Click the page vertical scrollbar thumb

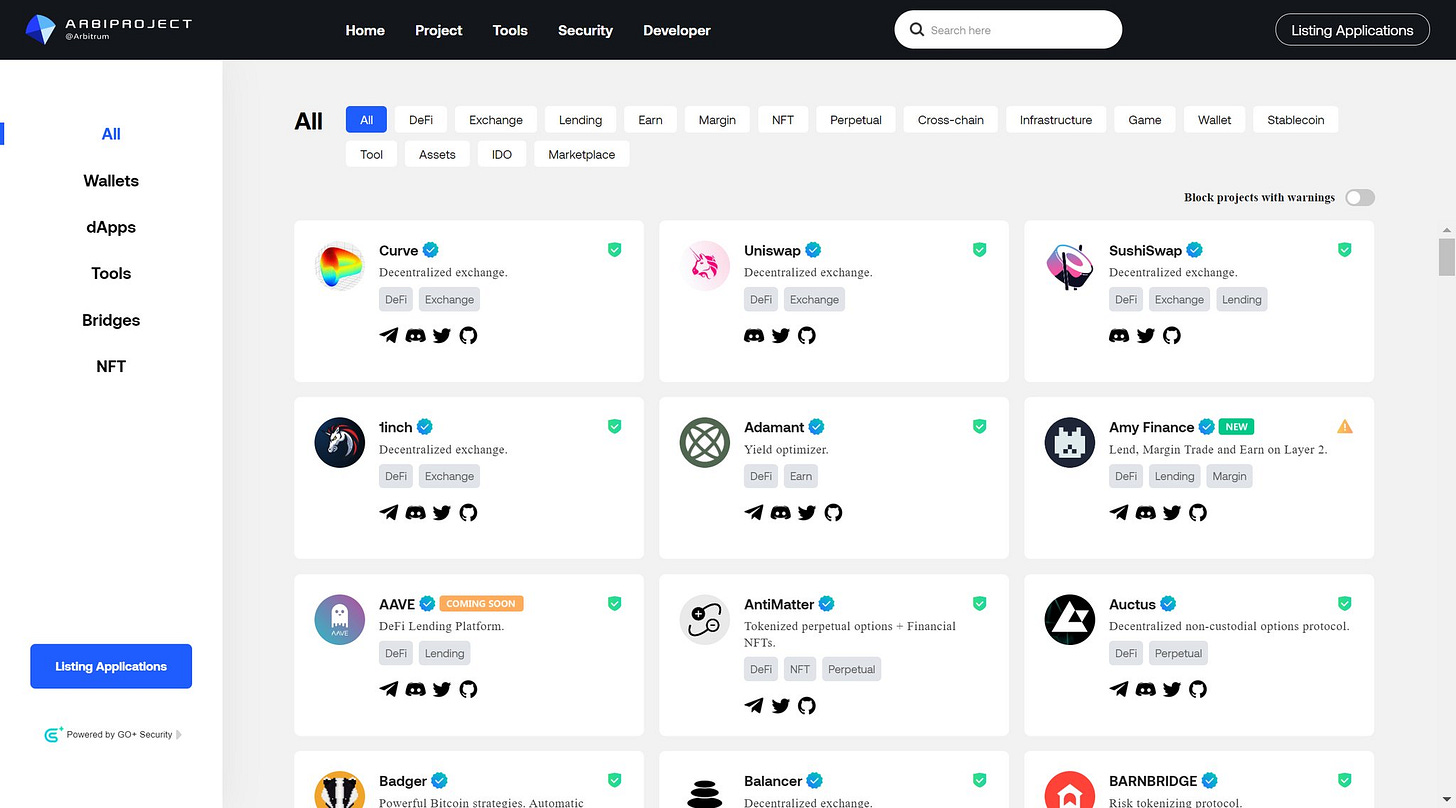[1446, 256]
